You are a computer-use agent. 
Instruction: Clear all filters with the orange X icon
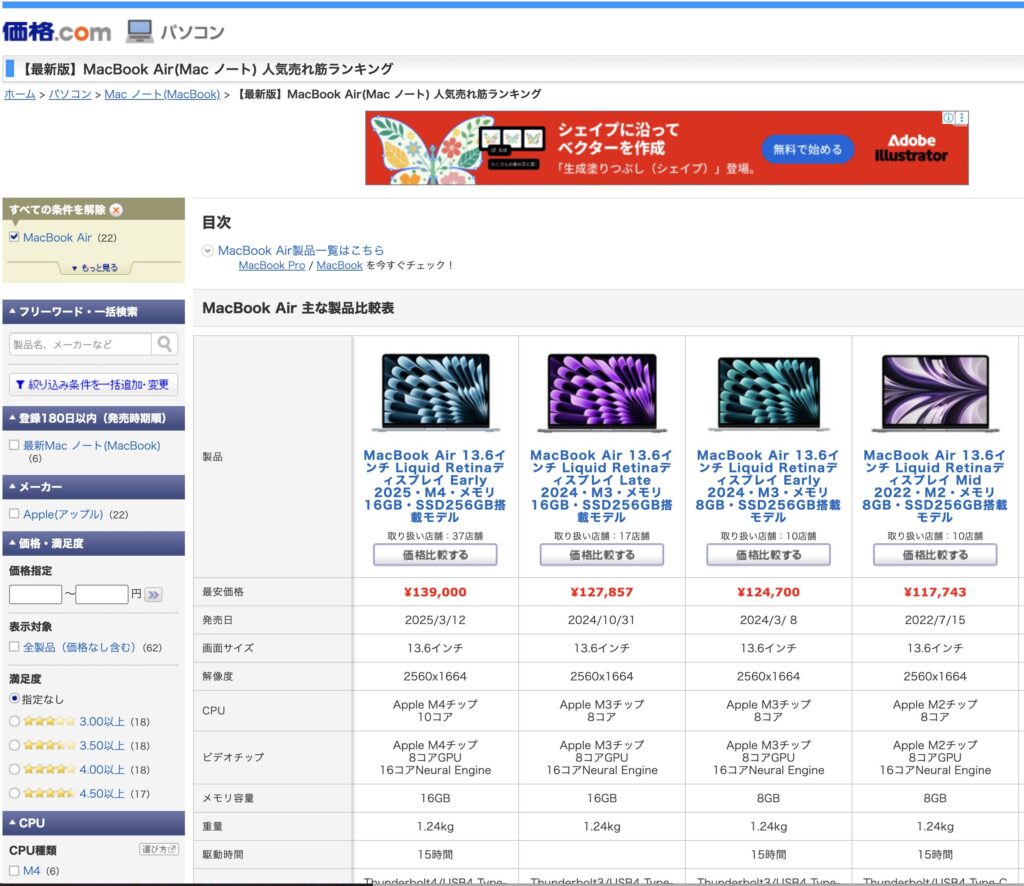pyautogui.click(x=116, y=210)
